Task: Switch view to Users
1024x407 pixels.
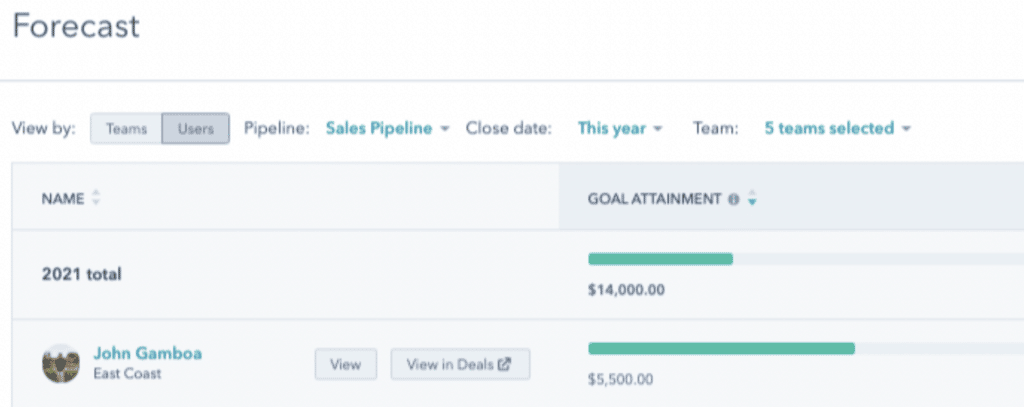Action: 195,129
